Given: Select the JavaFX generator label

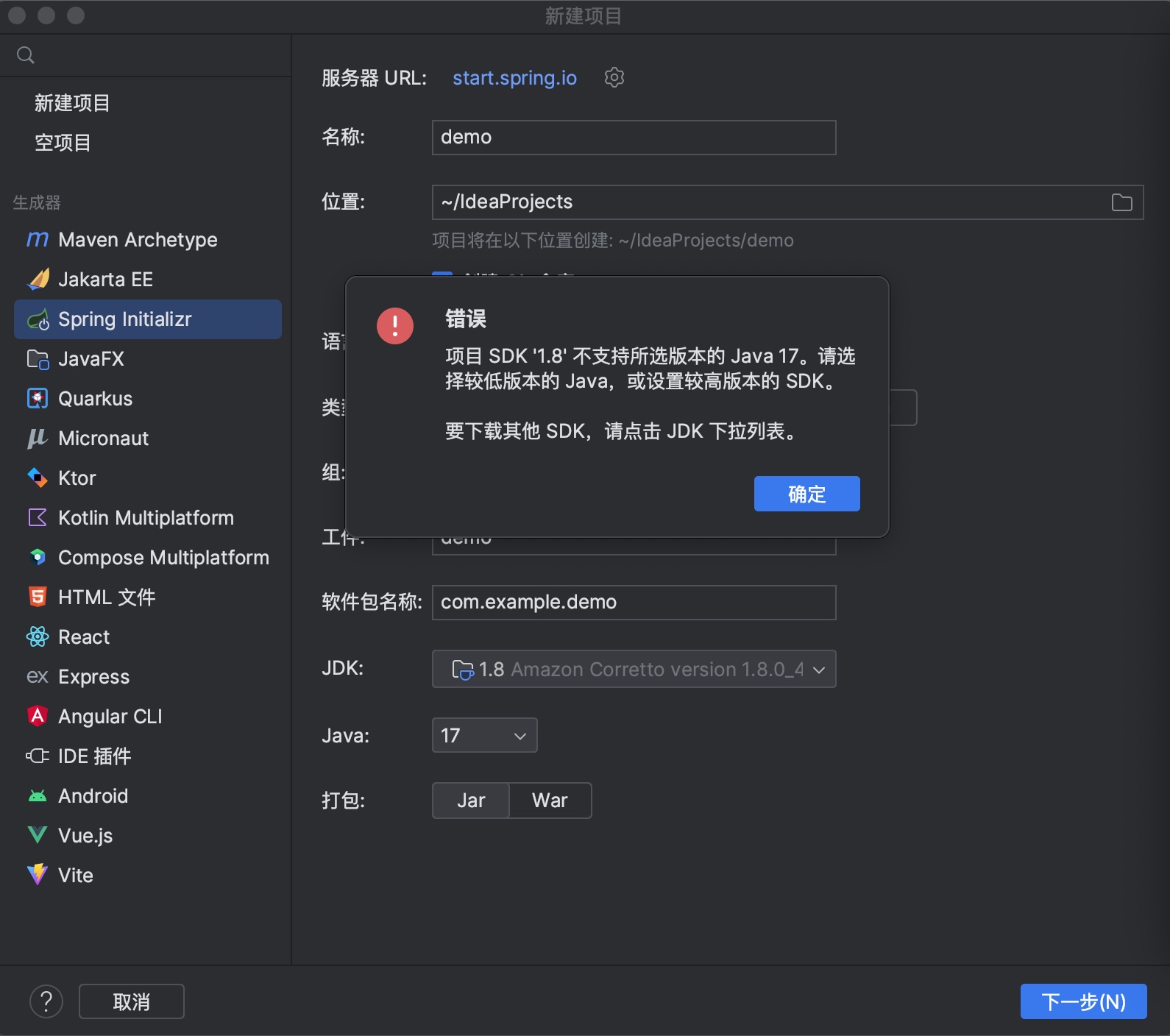Looking at the screenshot, I should pyautogui.click(x=91, y=359).
